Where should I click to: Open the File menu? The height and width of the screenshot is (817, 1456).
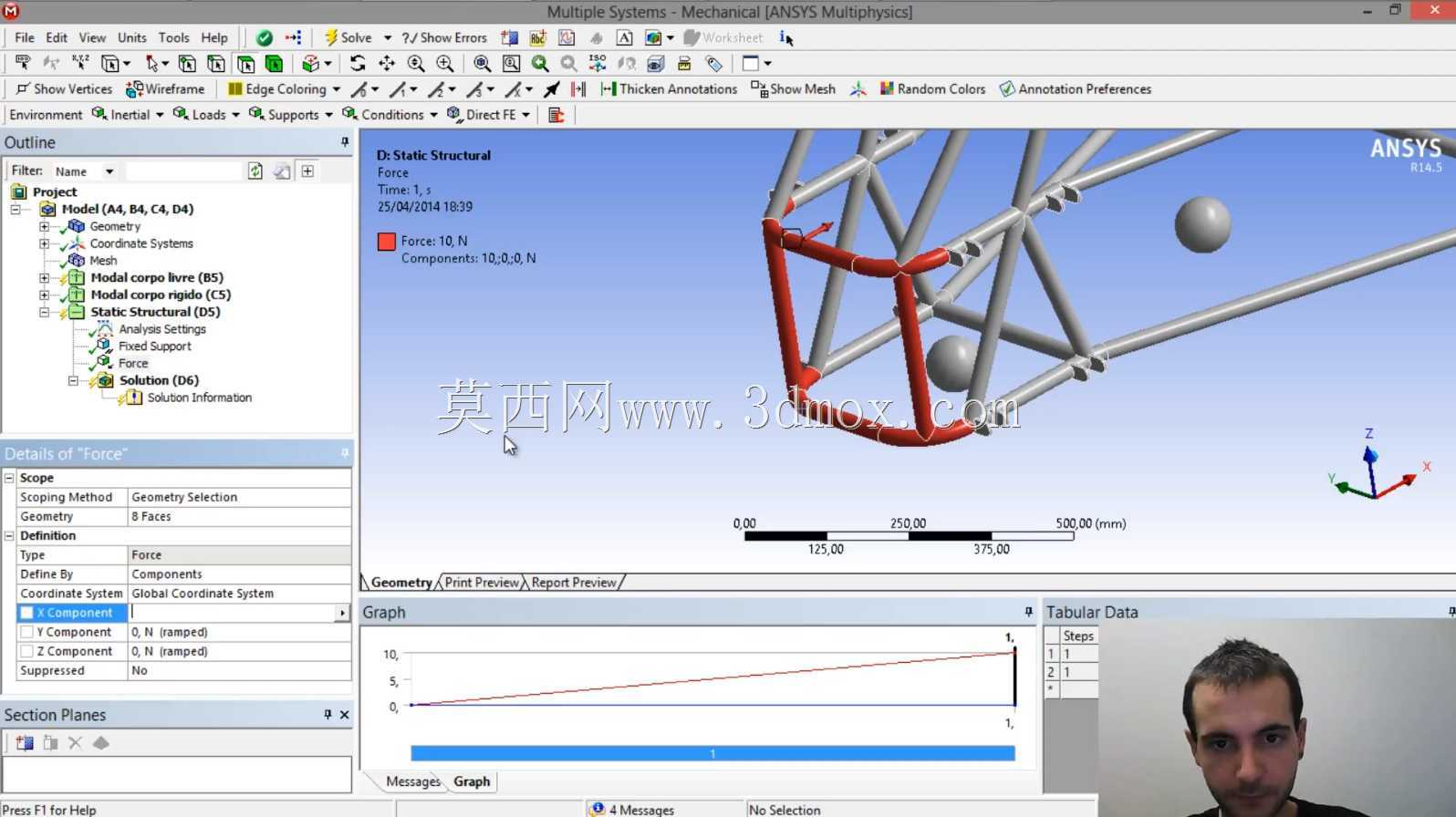(x=25, y=37)
